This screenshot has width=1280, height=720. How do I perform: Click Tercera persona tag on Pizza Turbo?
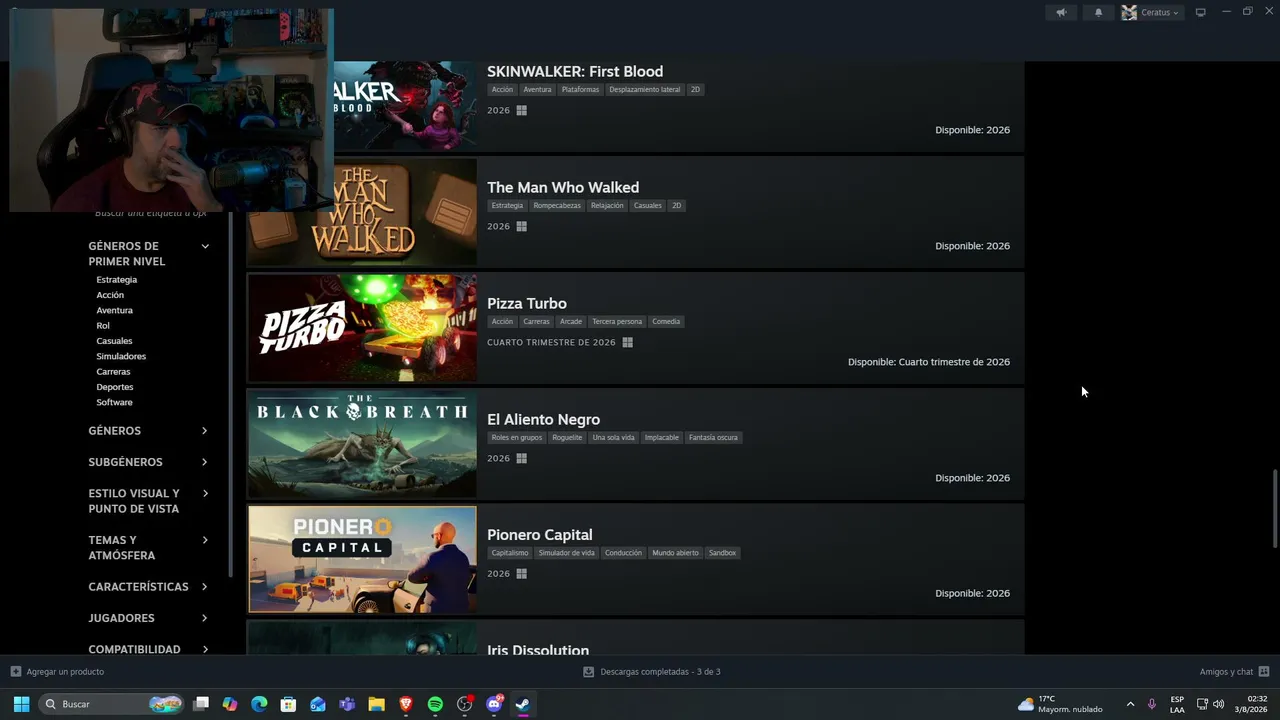tap(617, 322)
